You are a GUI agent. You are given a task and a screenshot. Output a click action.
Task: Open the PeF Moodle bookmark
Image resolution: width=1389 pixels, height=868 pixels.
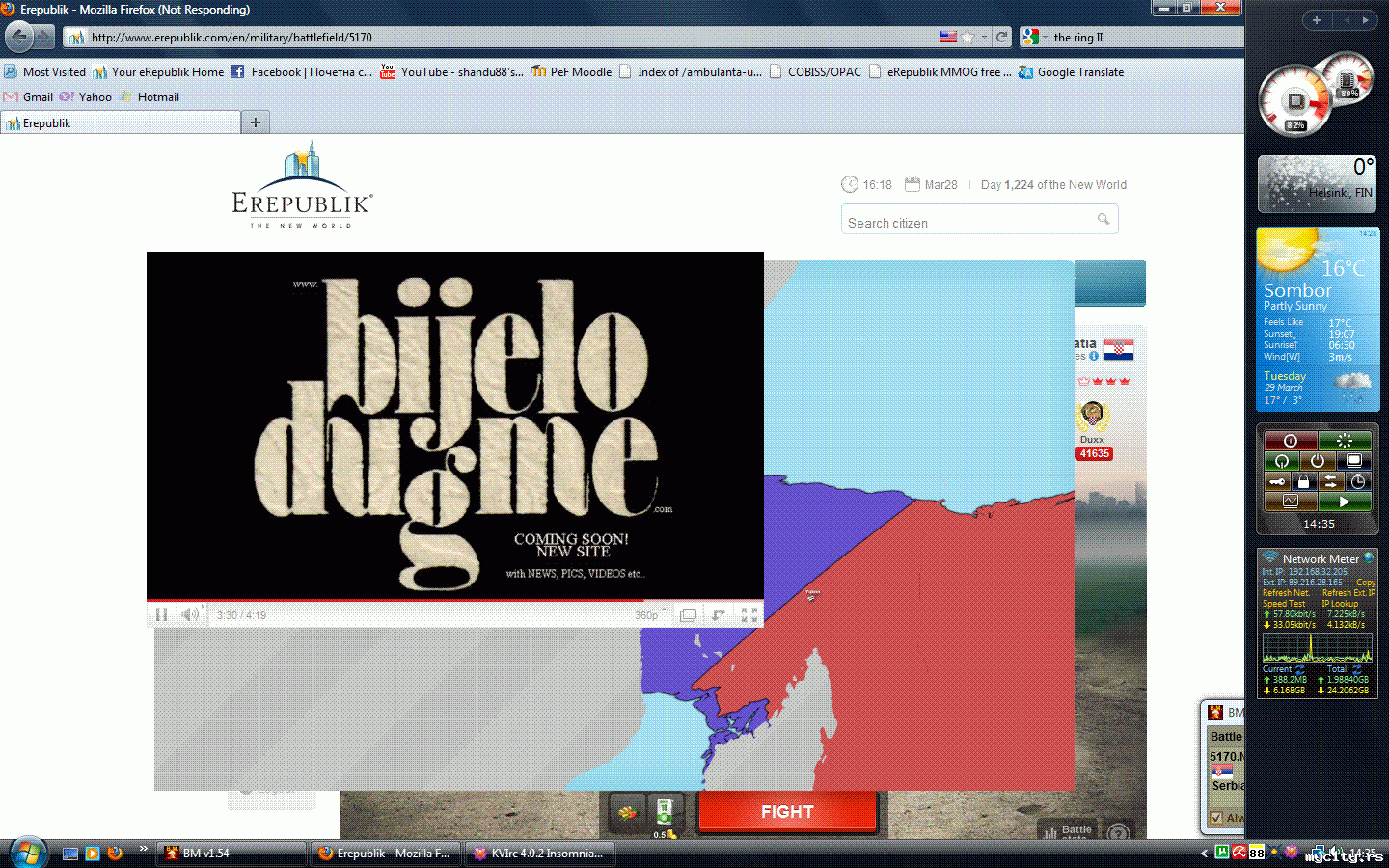tap(572, 71)
